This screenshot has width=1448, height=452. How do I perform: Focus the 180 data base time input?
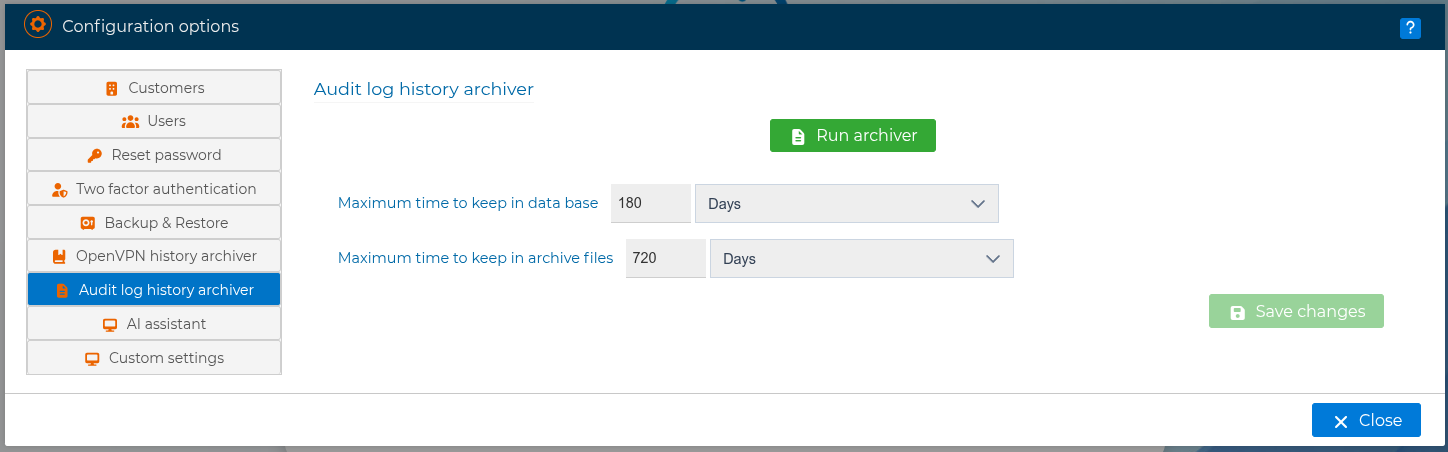[x=650, y=203]
